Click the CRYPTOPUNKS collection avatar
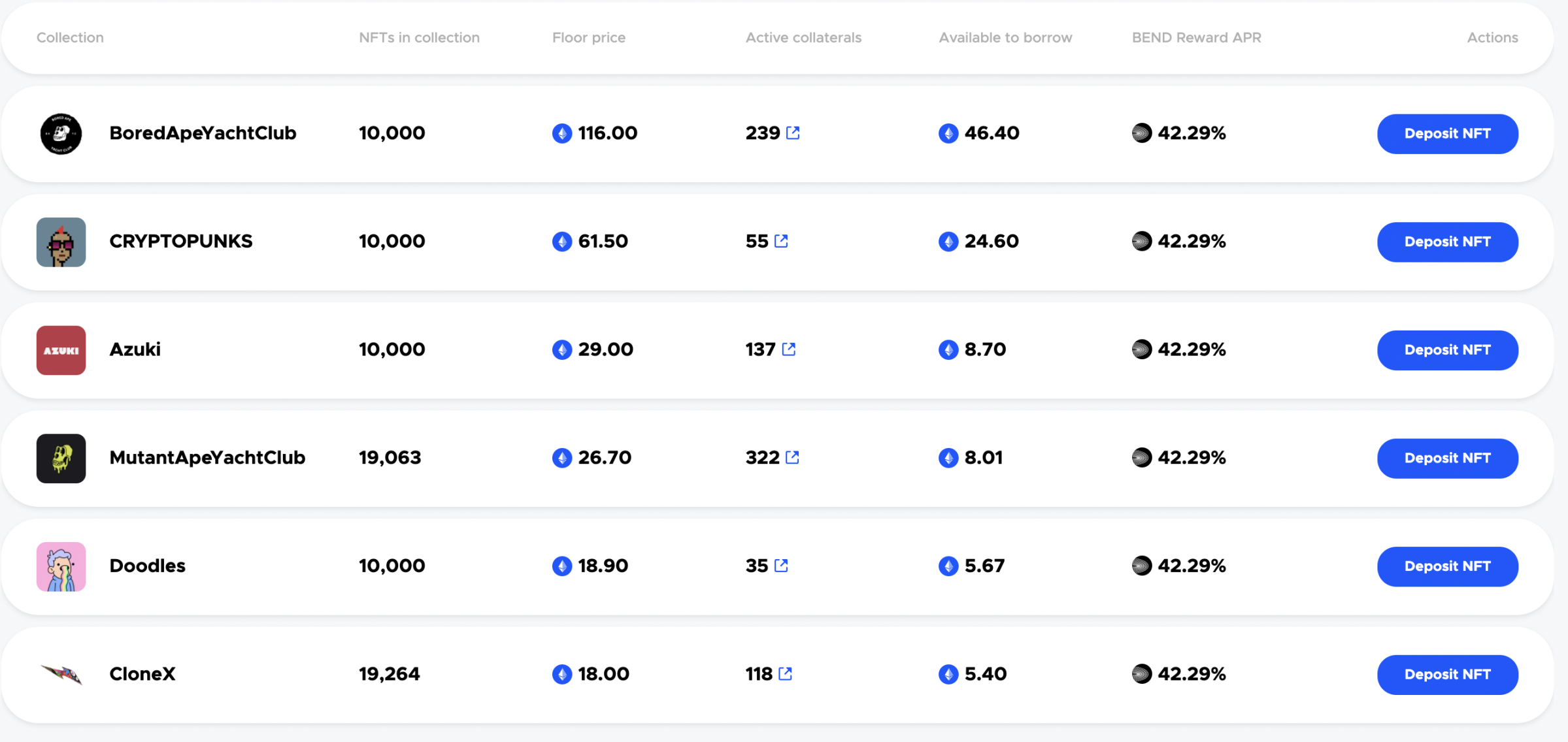This screenshot has width=1568, height=742. 61,242
